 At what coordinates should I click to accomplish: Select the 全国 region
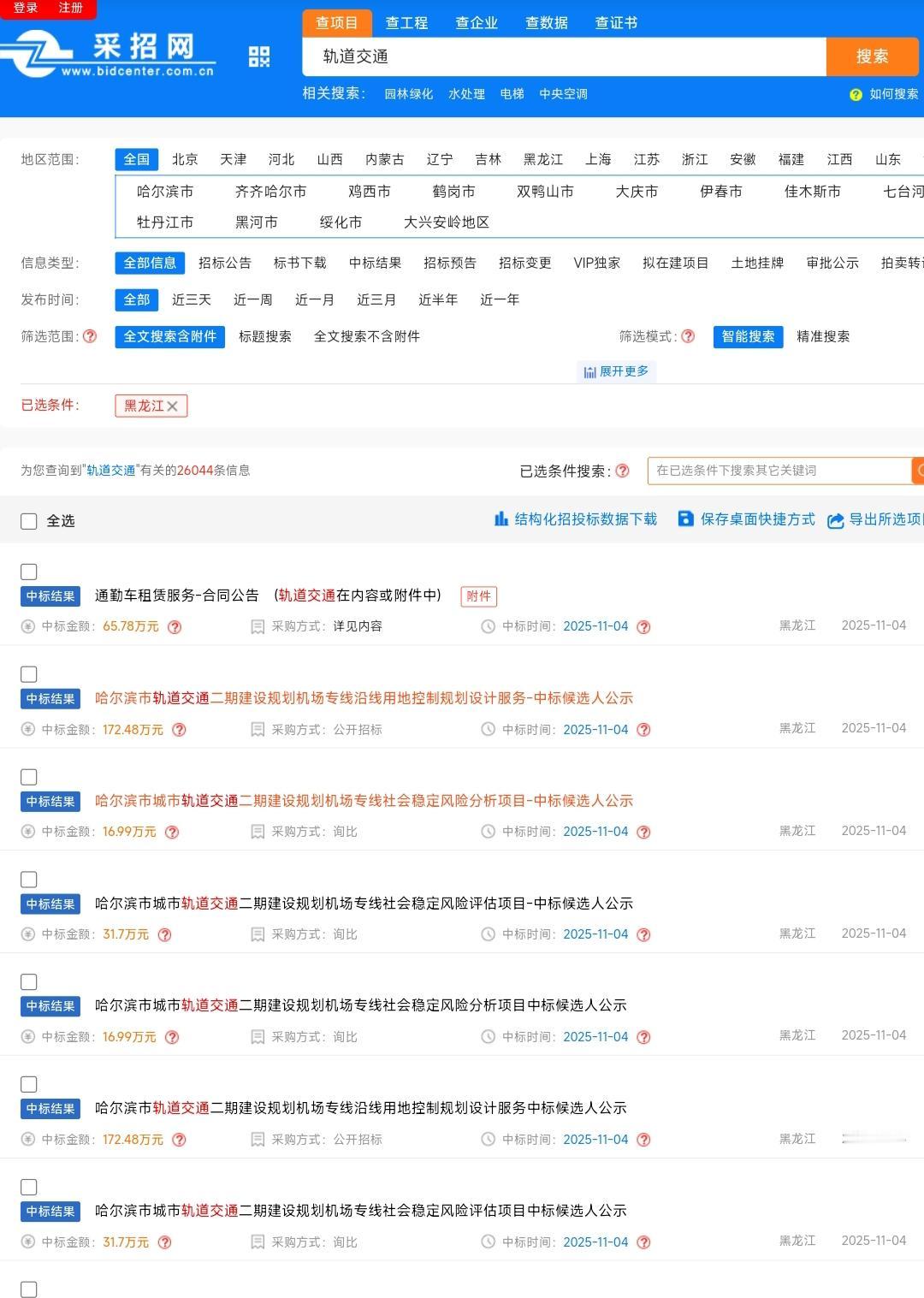(137, 160)
